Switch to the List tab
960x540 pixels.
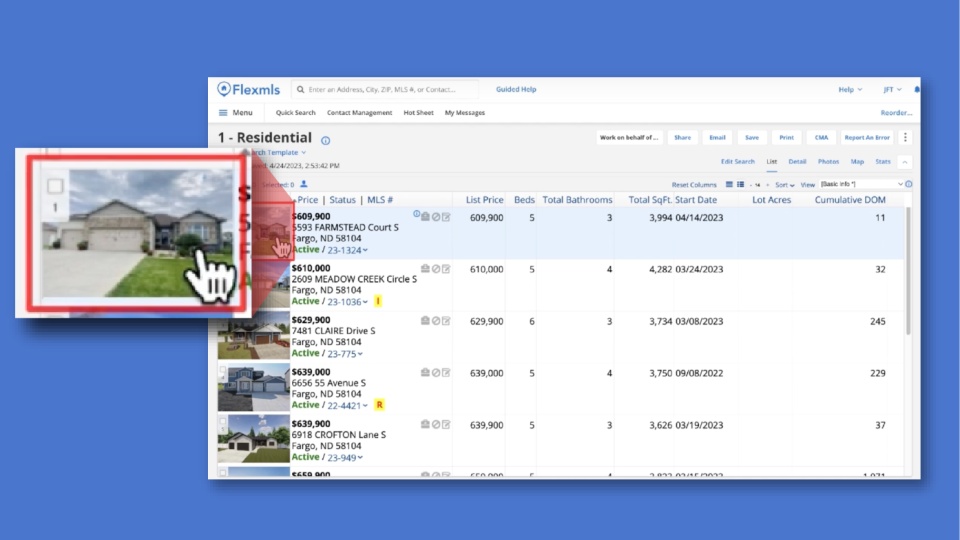[x=771, y=162]
